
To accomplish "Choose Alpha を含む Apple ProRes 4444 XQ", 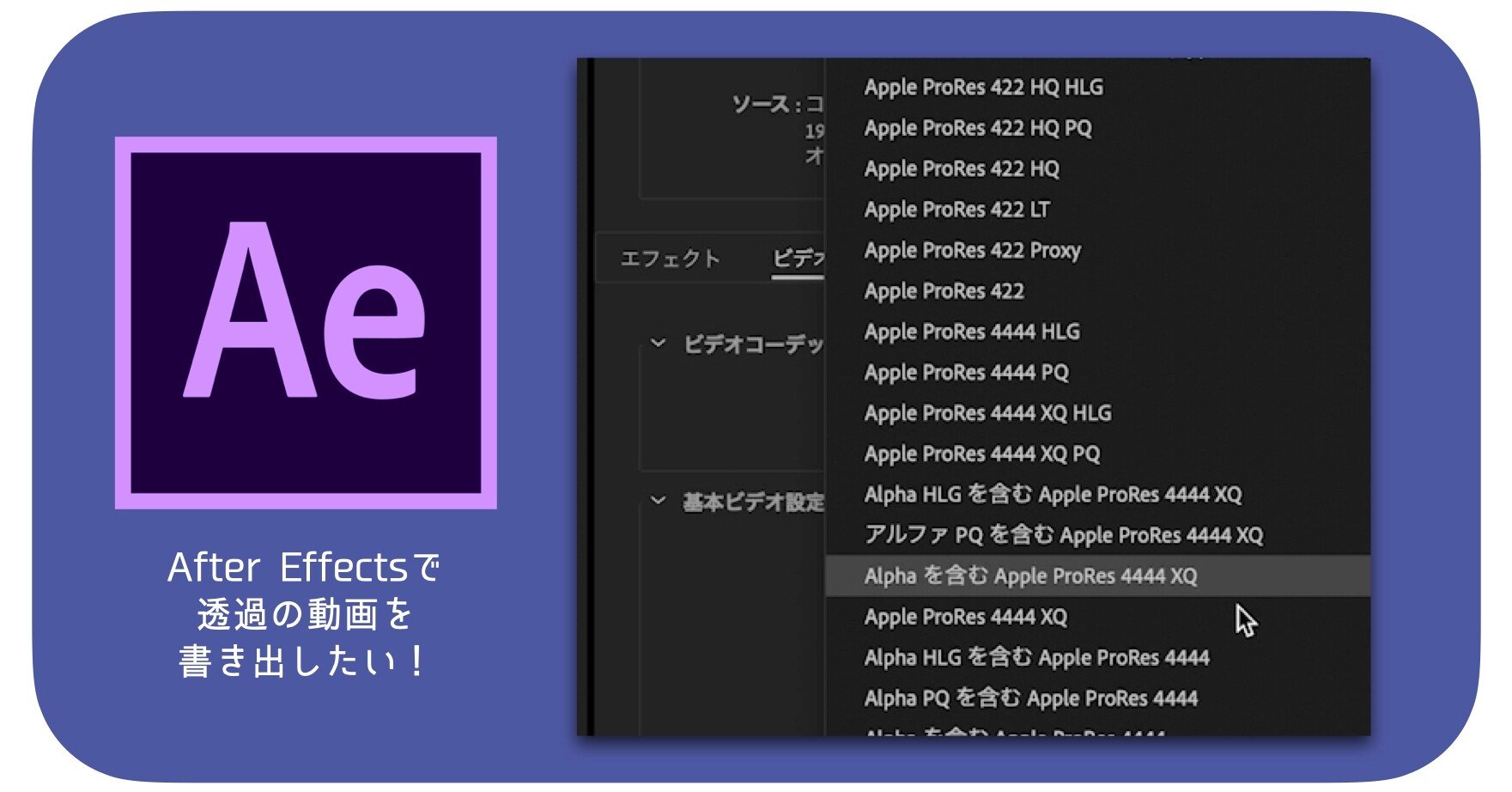I will (1097, 576).
